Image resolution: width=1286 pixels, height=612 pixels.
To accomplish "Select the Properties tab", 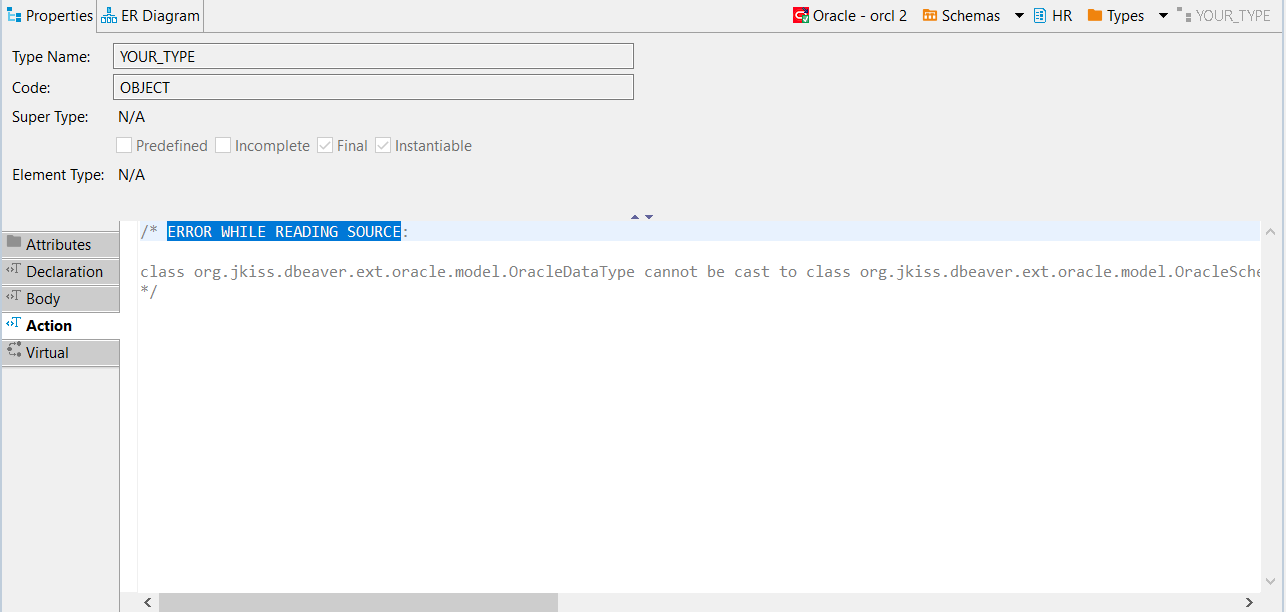I will (50, 15).
